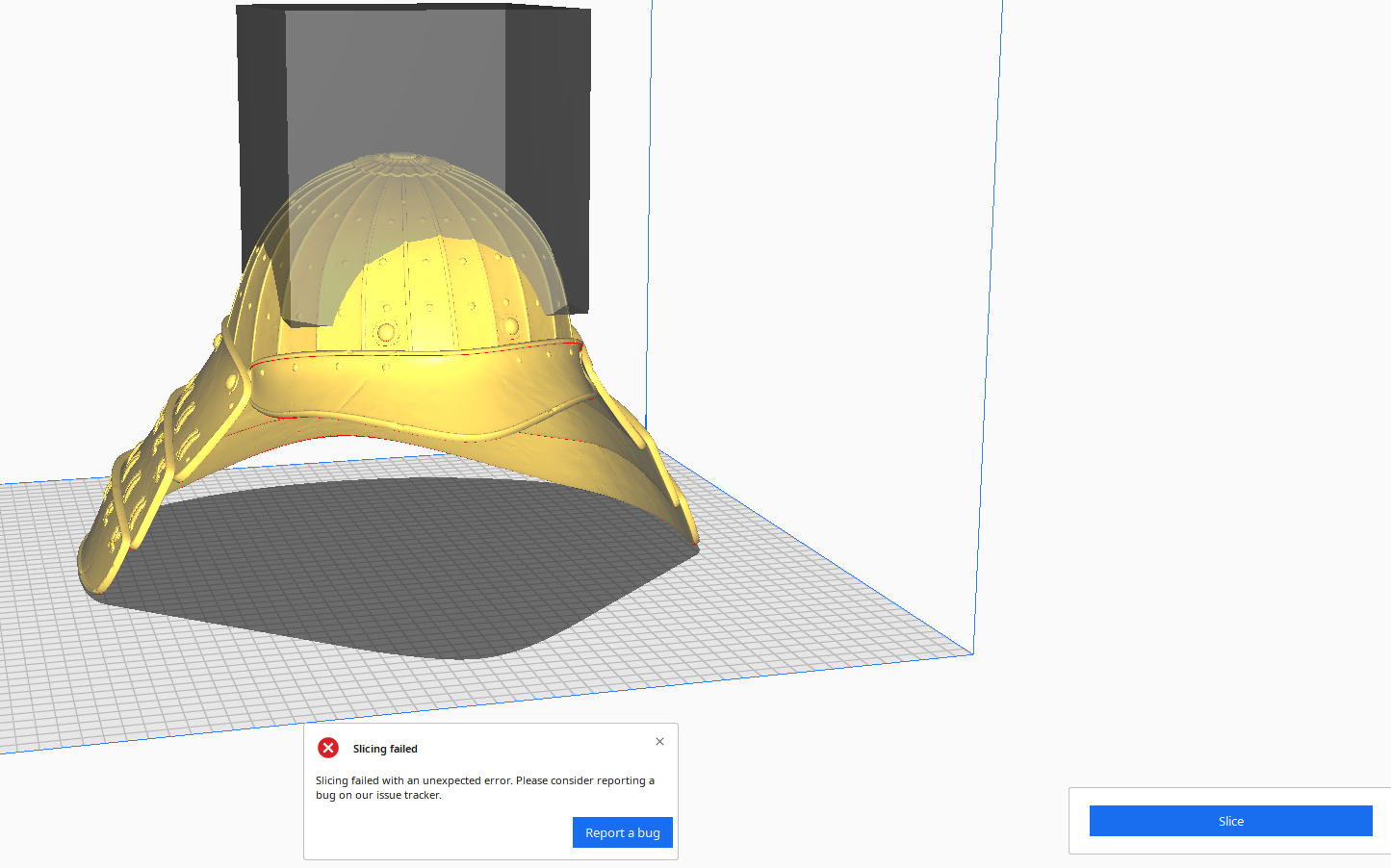Image resolution: width=1391 pixels, height=868 pixels.
Task: Click the red error icon in the dialog
Action: tap(328, 748)
